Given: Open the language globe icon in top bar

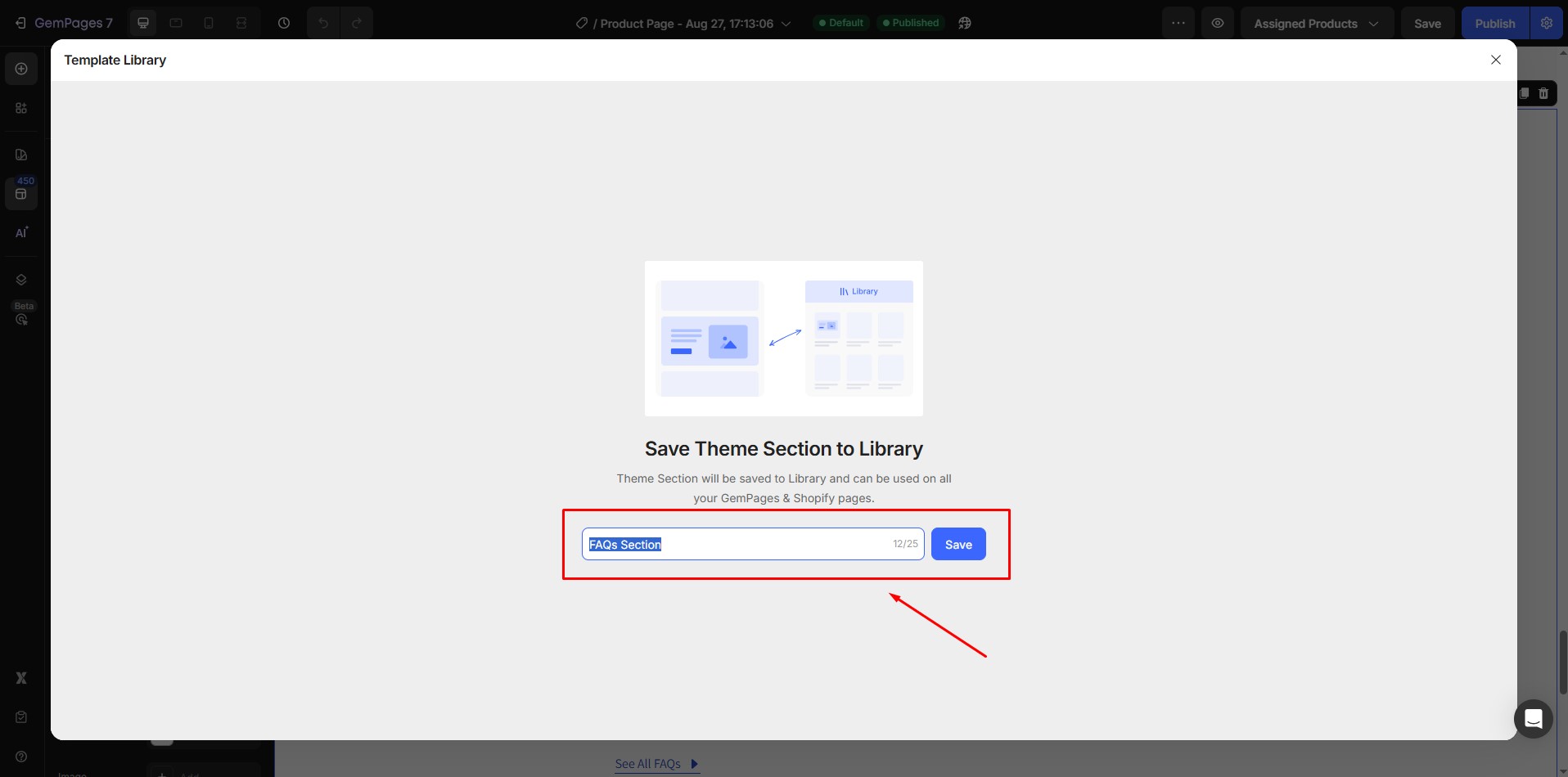Looking at the screenshot, I should 965,23.
